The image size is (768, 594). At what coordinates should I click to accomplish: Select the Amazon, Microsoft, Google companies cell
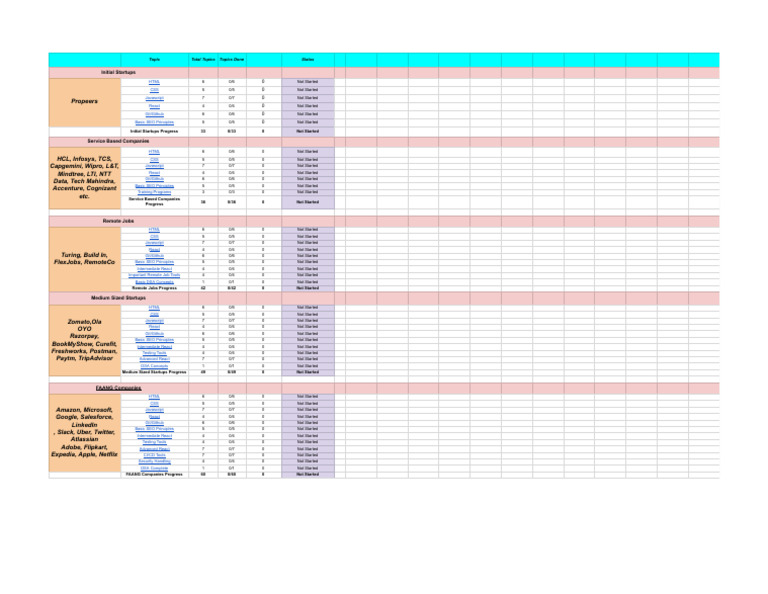(85, 432)
